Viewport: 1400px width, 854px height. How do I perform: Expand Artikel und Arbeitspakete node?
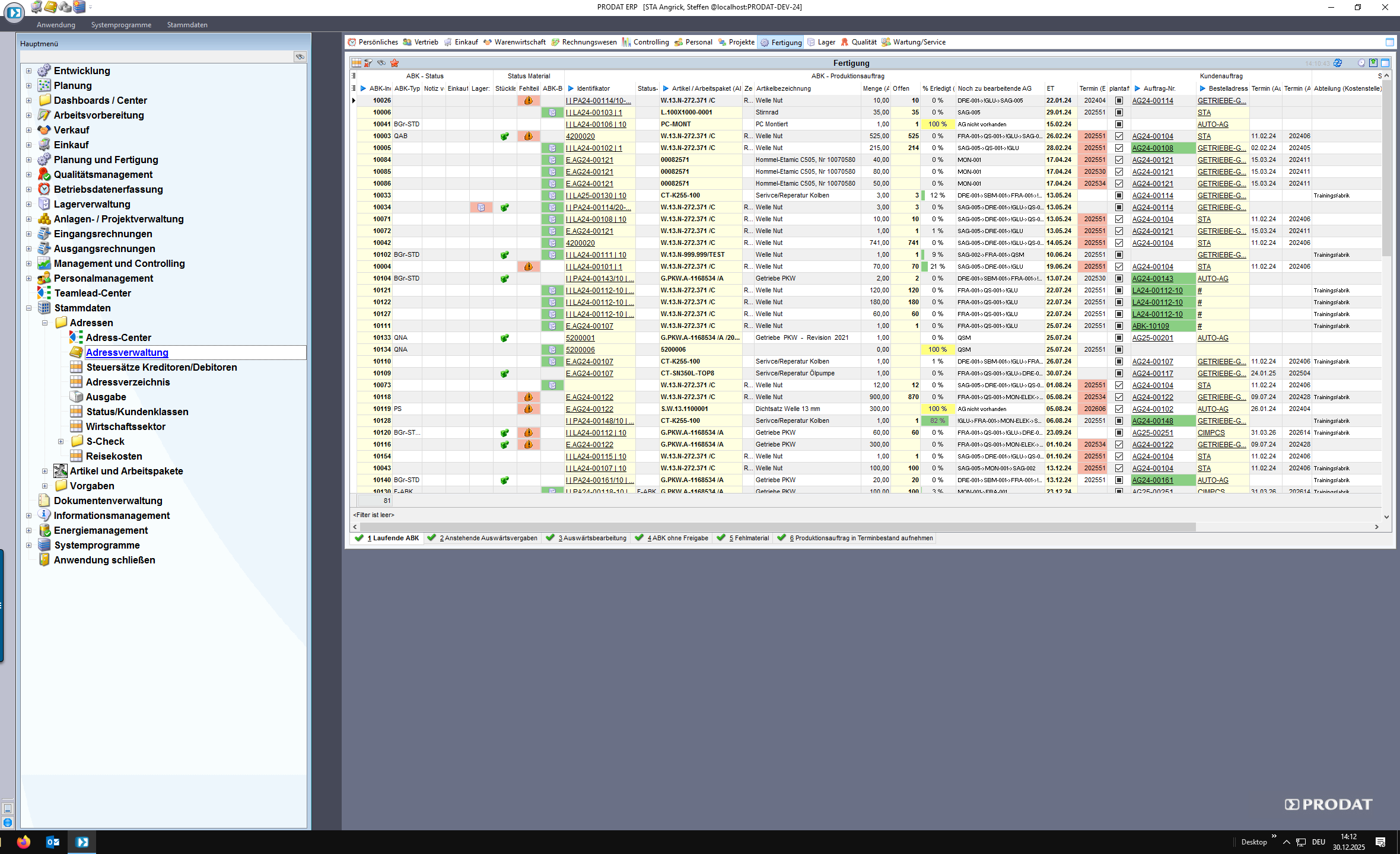pyautogui.click(x=44, y=471)
